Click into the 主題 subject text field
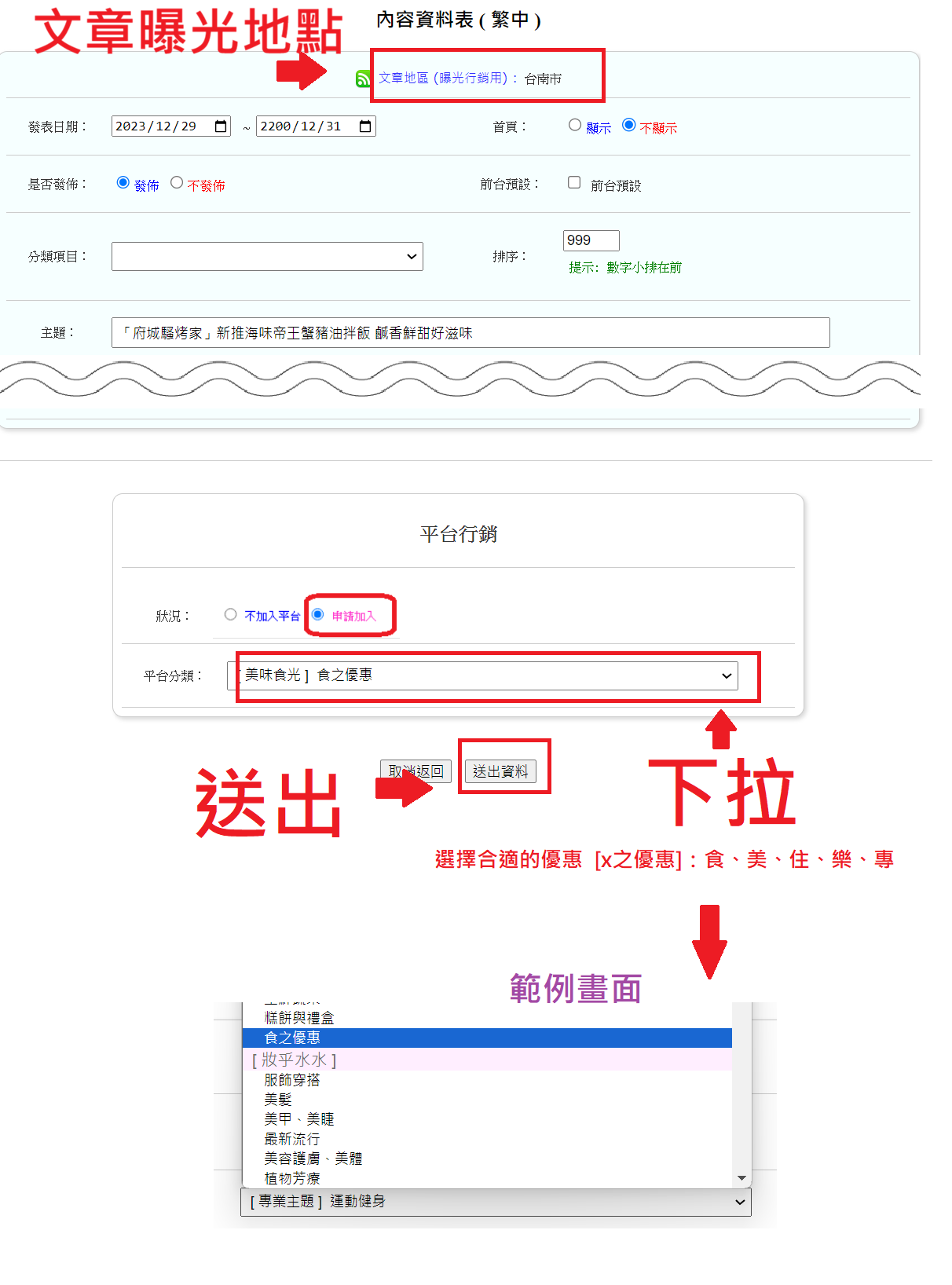 470,333
